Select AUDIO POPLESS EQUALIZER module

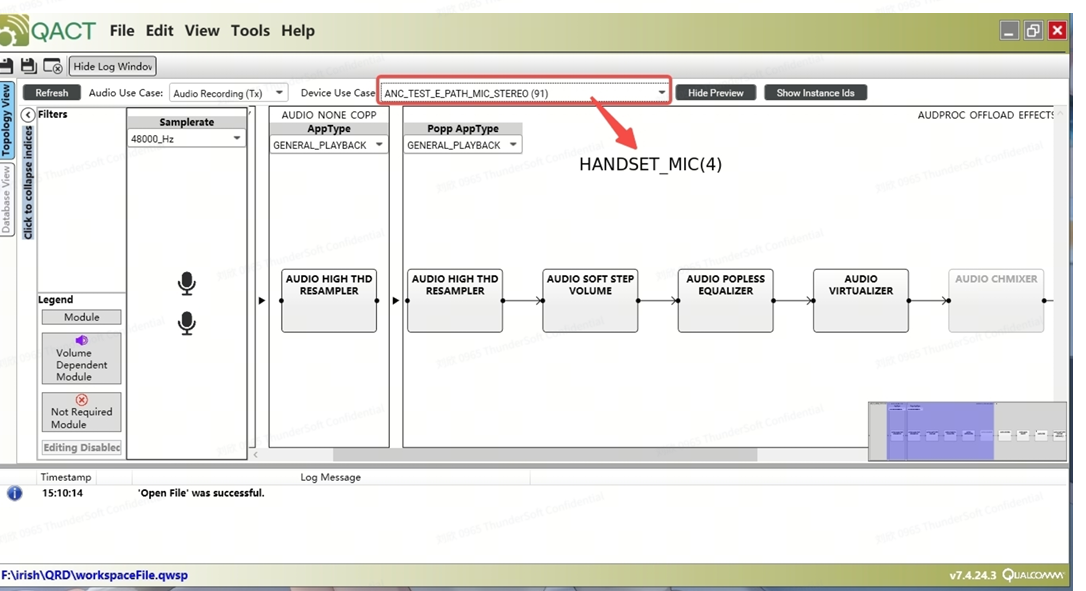pos(725,301)
